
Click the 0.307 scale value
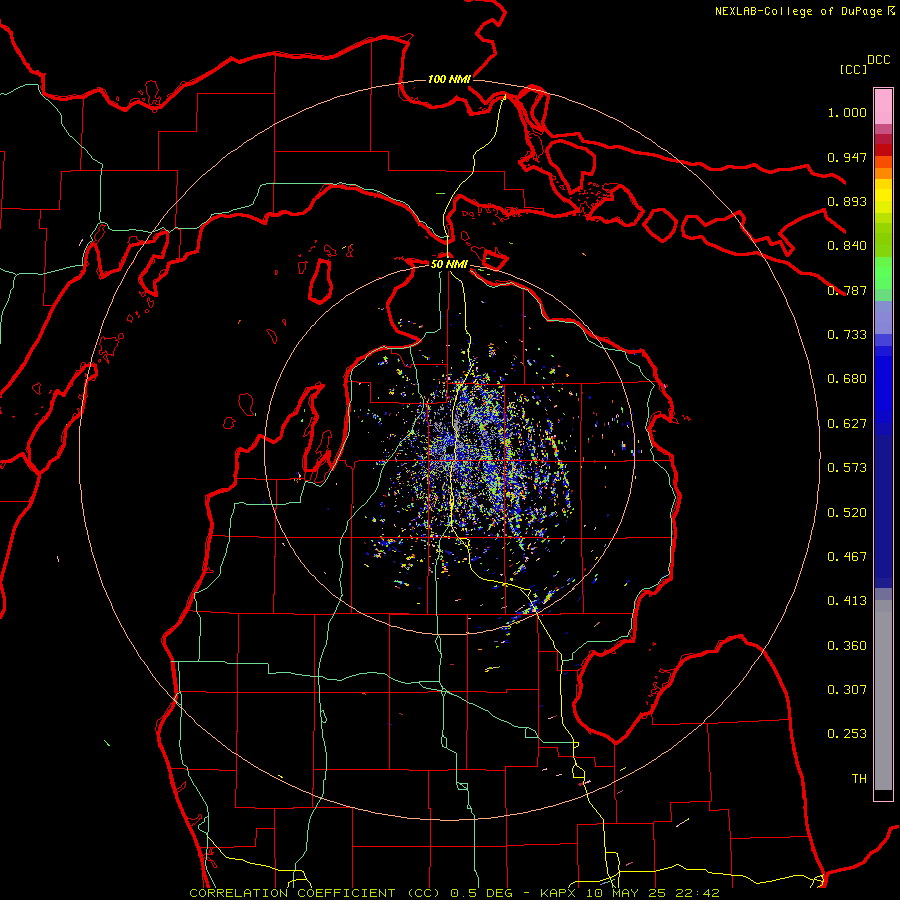click(847, 690)
